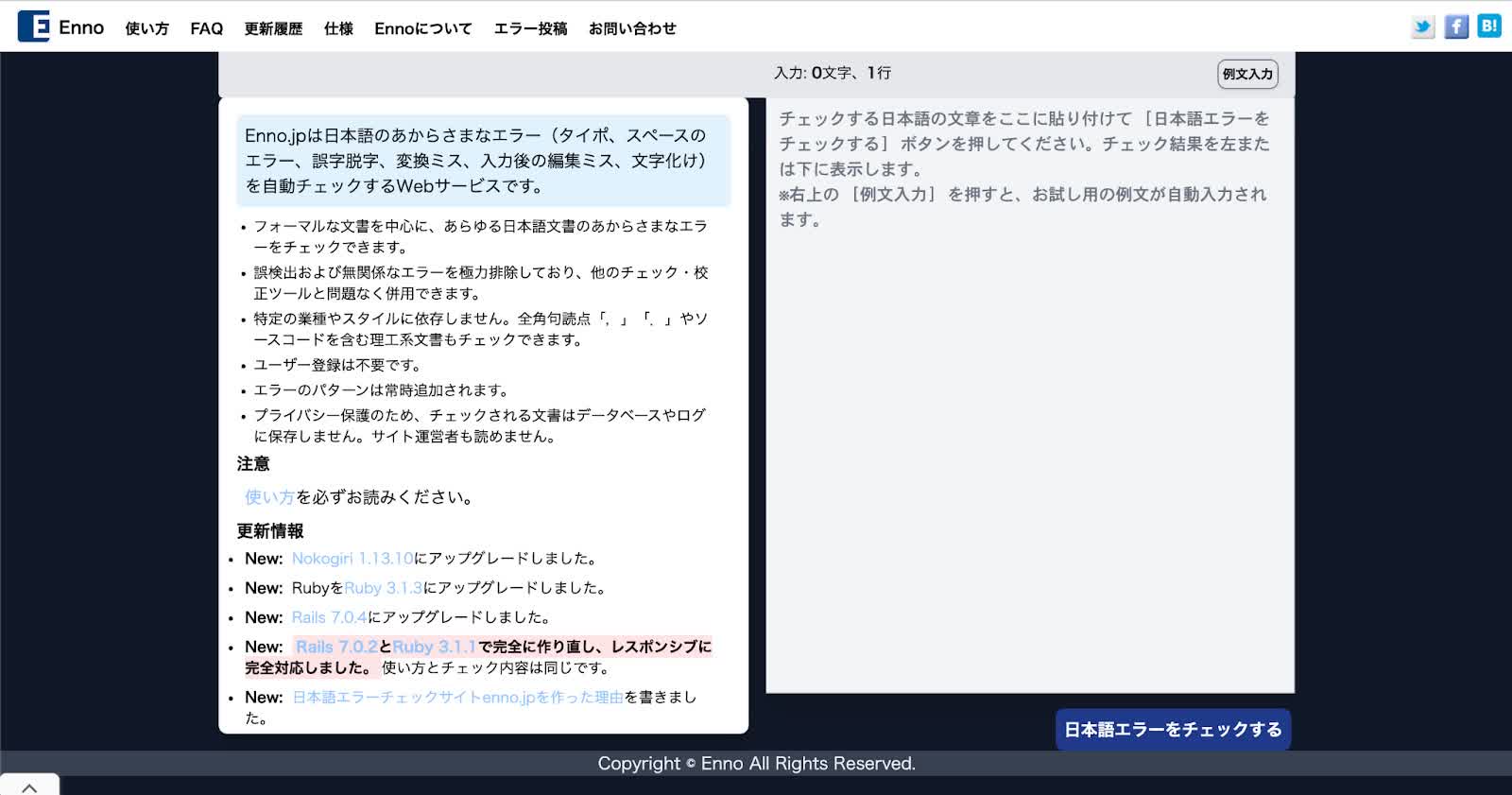This screenshot has height=795, width=1512.
Task: Click the 入力: 0文字、1行 counter text
Action: tap(833, 73)
